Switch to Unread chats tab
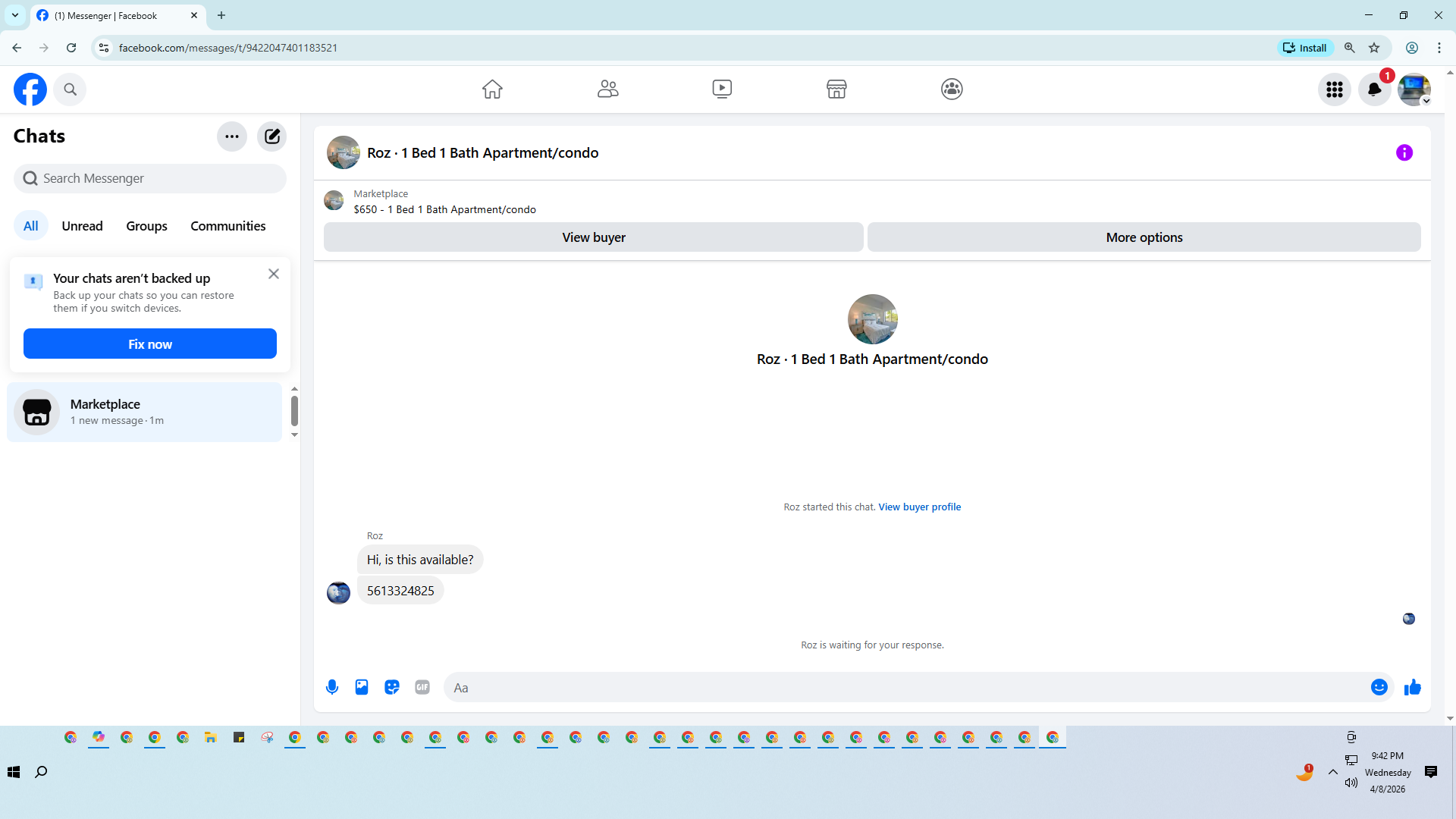Image resolution: width=1456 pixels, height=819 pixels. click(82, 226)
